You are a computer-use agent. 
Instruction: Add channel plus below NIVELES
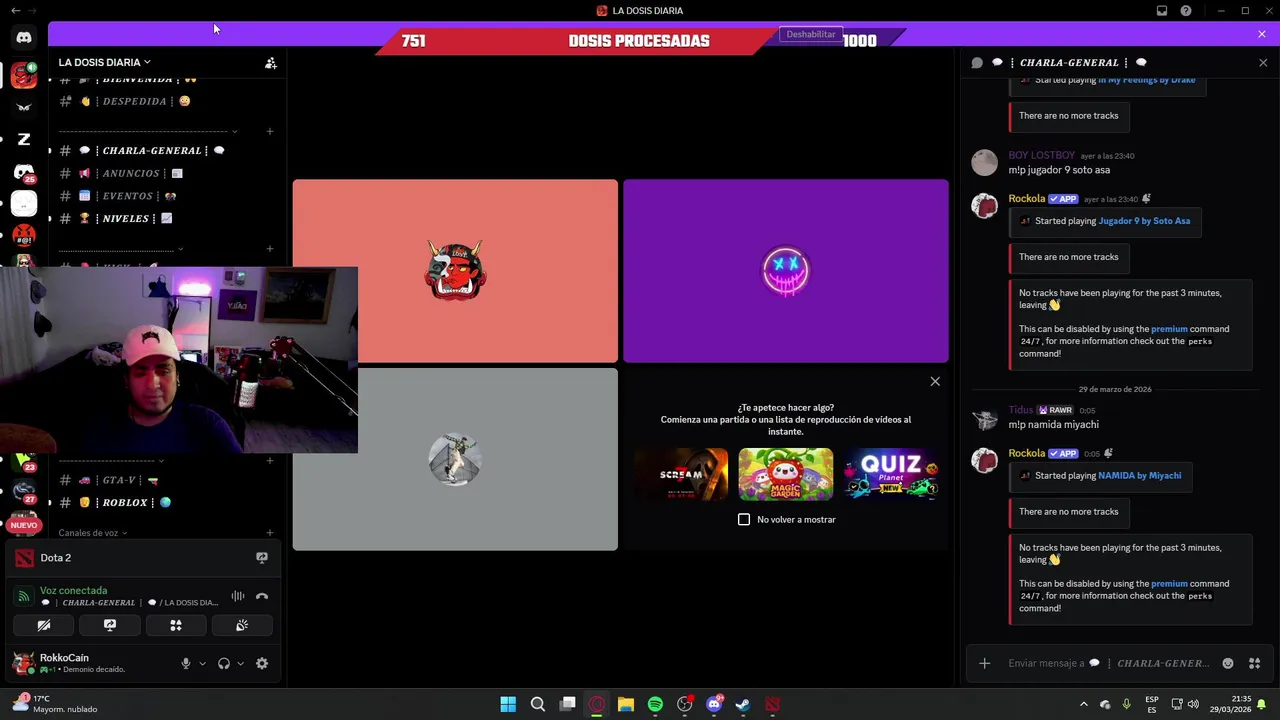[x=270, y=249]
